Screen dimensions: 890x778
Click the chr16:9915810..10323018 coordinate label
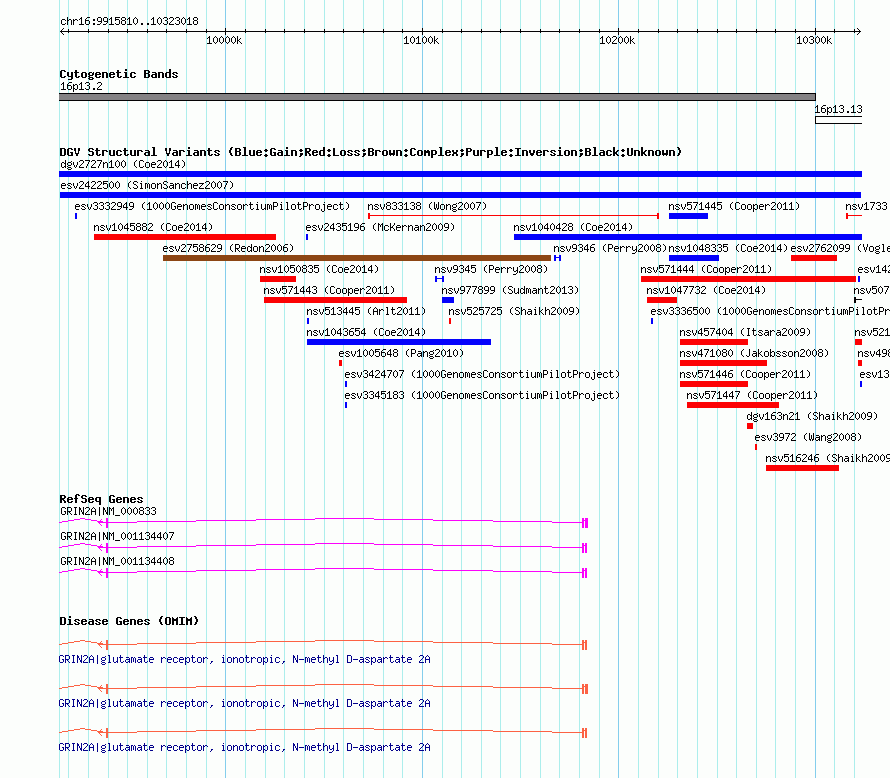[x=129, y=22]
